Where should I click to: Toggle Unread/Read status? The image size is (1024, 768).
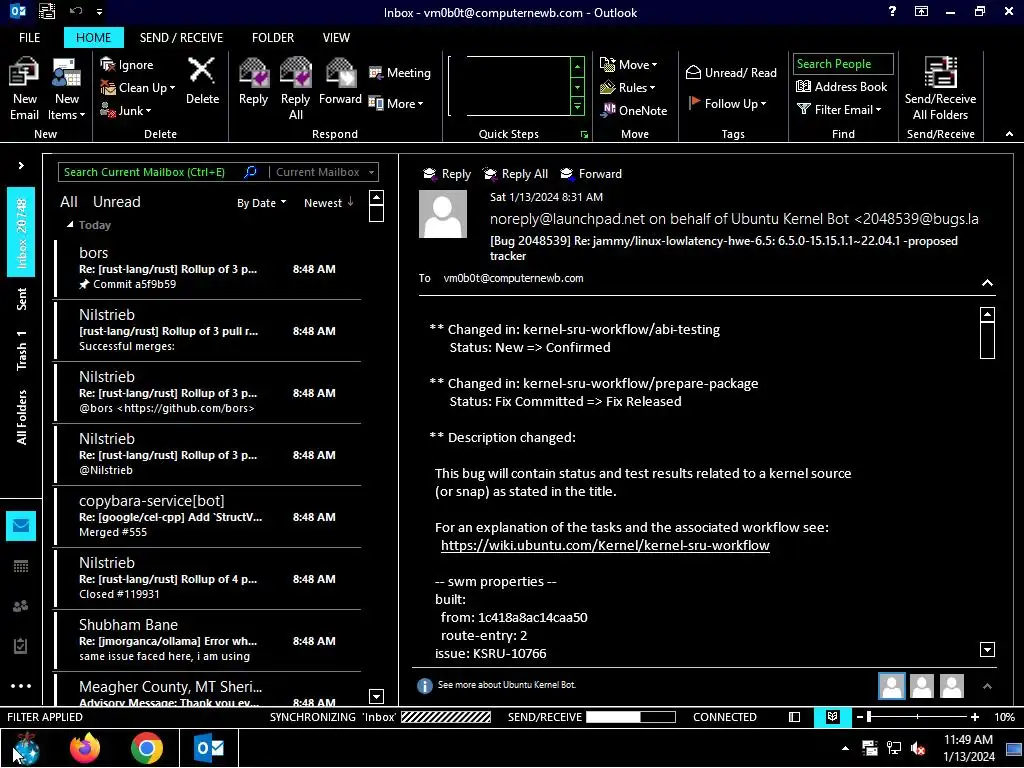click(x=731, y=72)
